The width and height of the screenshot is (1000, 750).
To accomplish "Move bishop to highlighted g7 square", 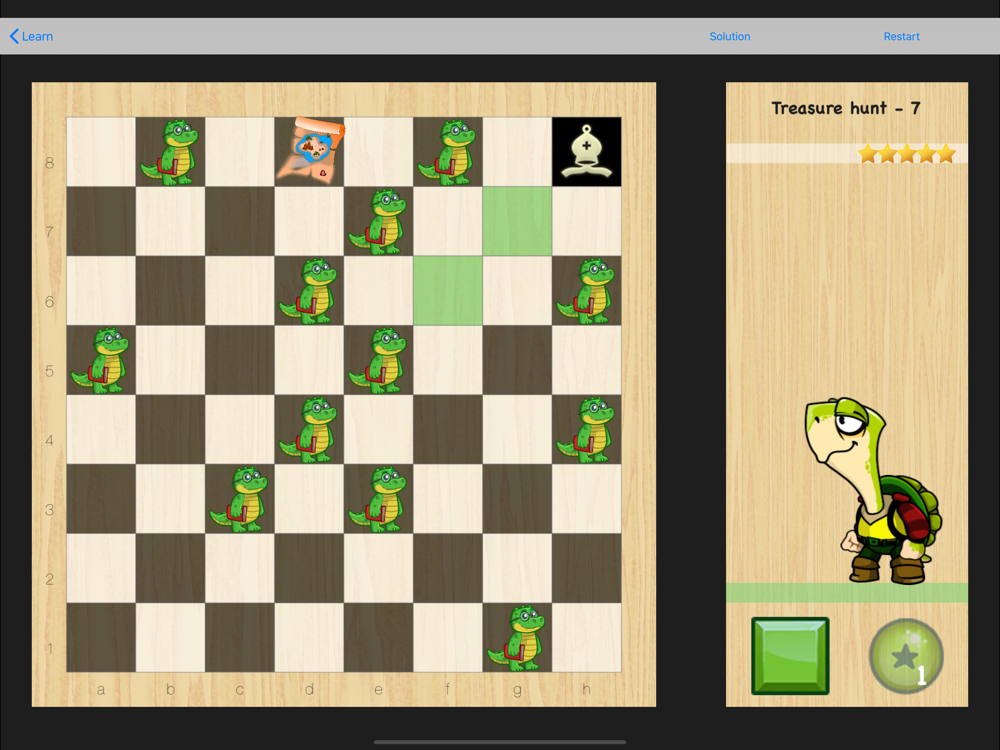I will pos(517,221).
